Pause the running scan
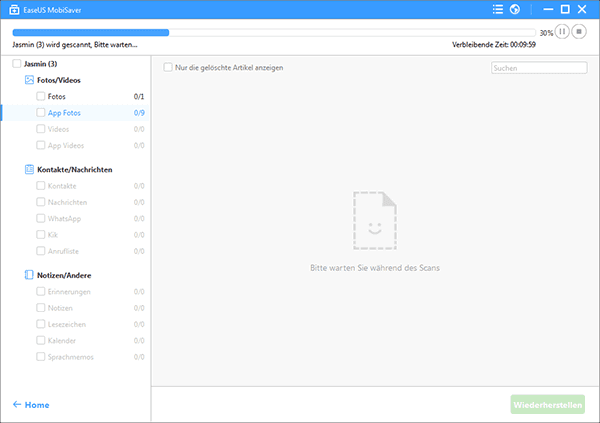 pos(562,31)
